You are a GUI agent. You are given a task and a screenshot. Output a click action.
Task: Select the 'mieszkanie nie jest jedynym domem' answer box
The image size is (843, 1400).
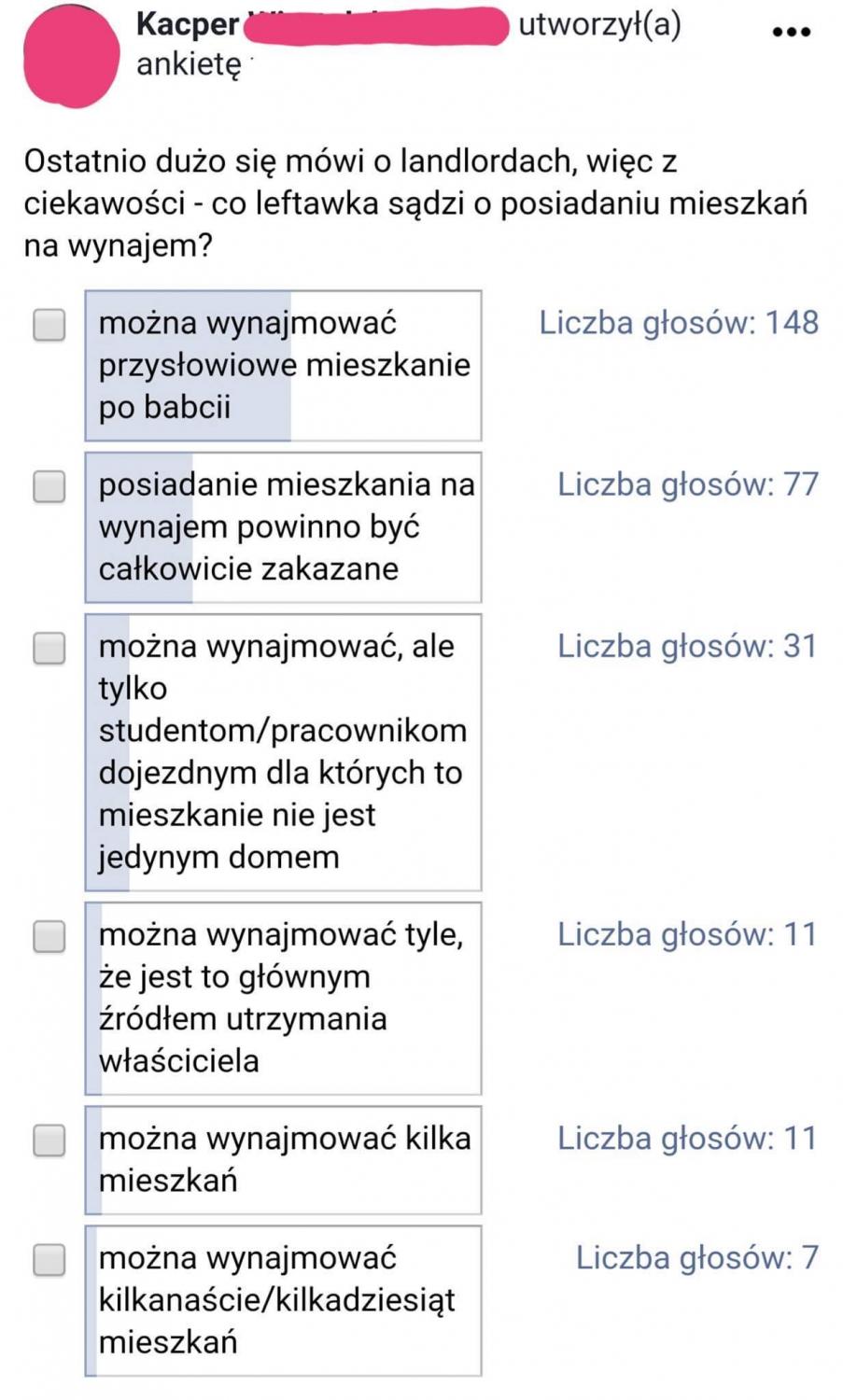(x=284, y=752)
